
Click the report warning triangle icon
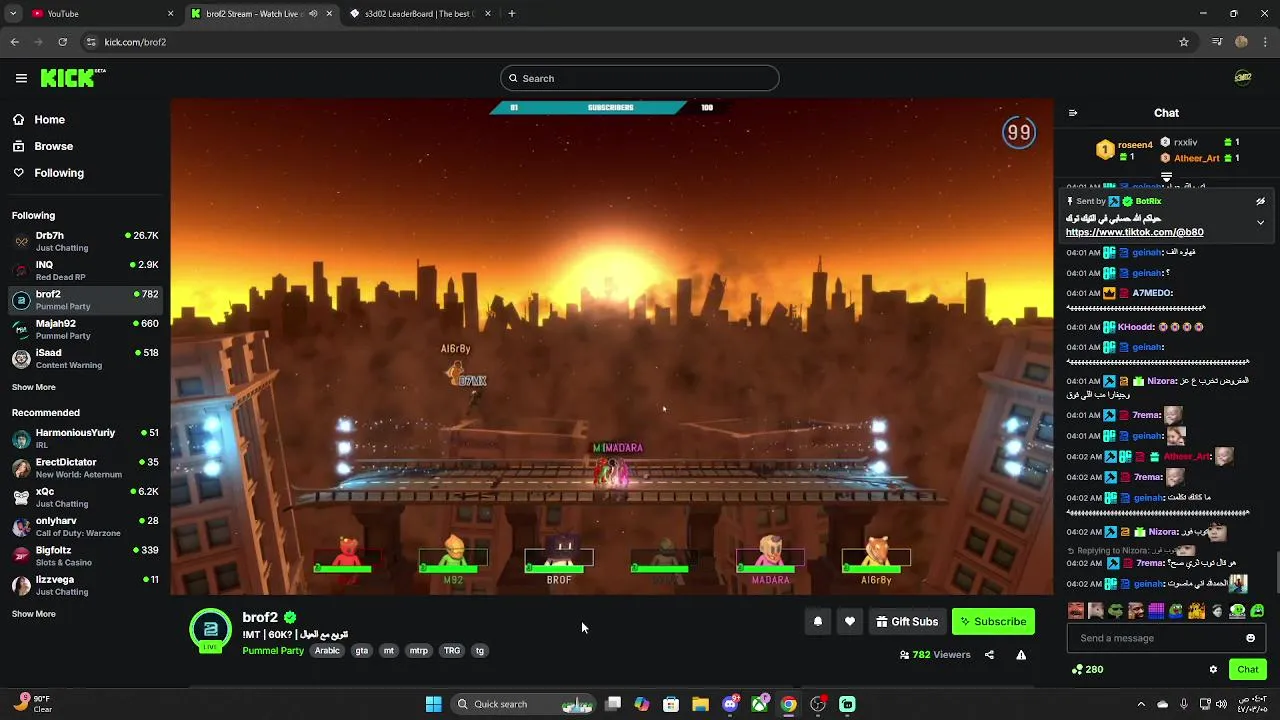pos(1021,655)
